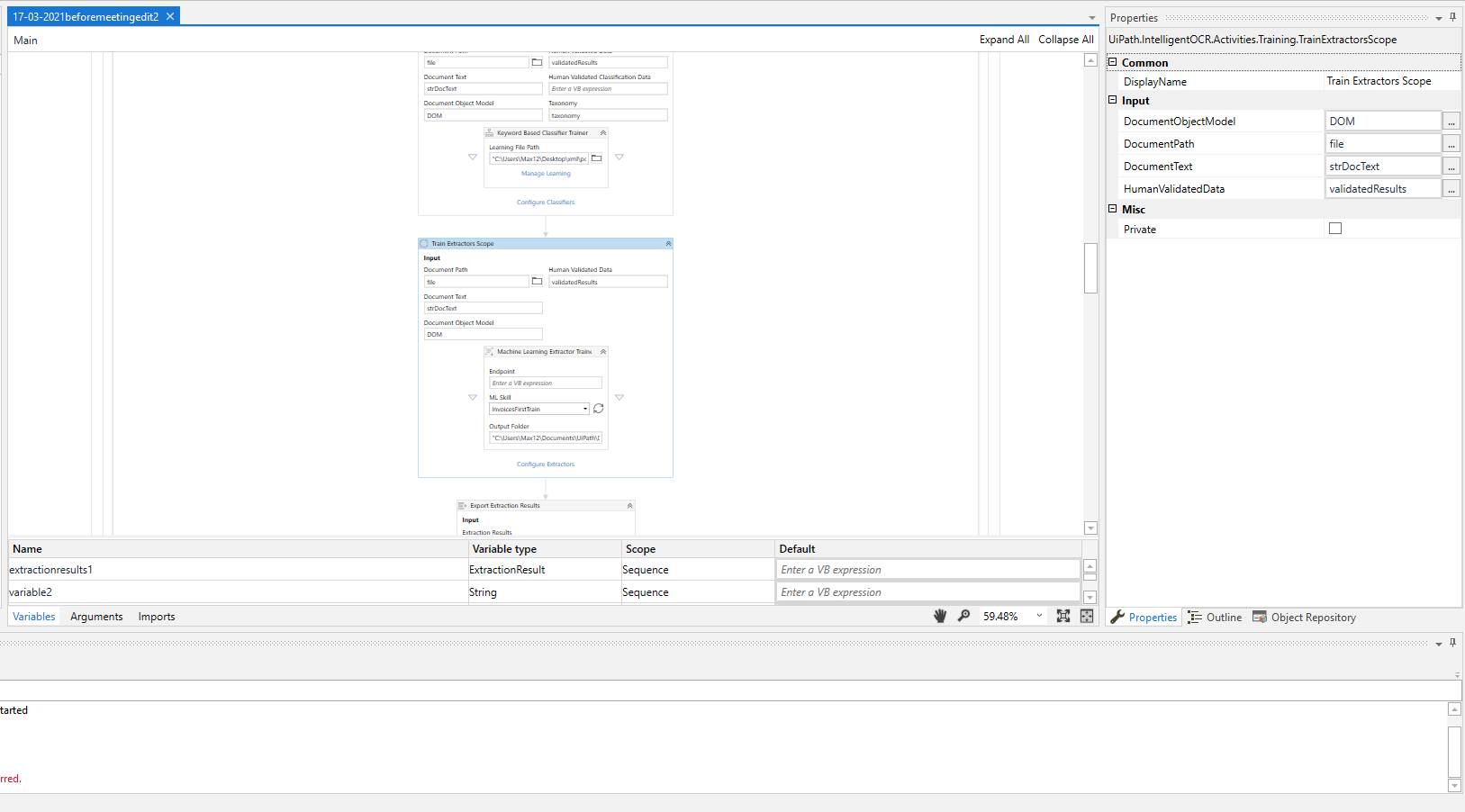Click Expand All in the designer
The image size is (1465, 812).
(1004, 40)
